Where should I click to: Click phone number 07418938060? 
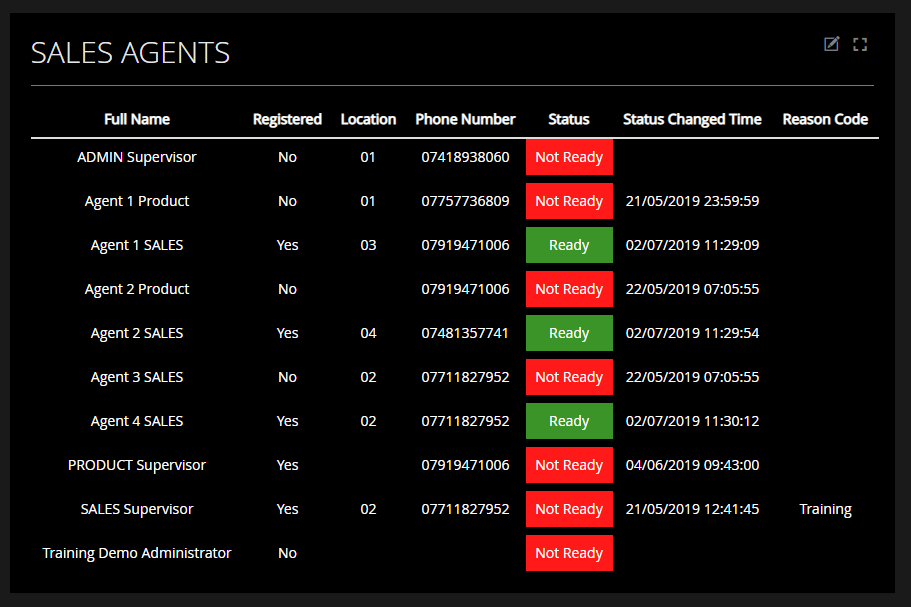[x=465, y=157]
